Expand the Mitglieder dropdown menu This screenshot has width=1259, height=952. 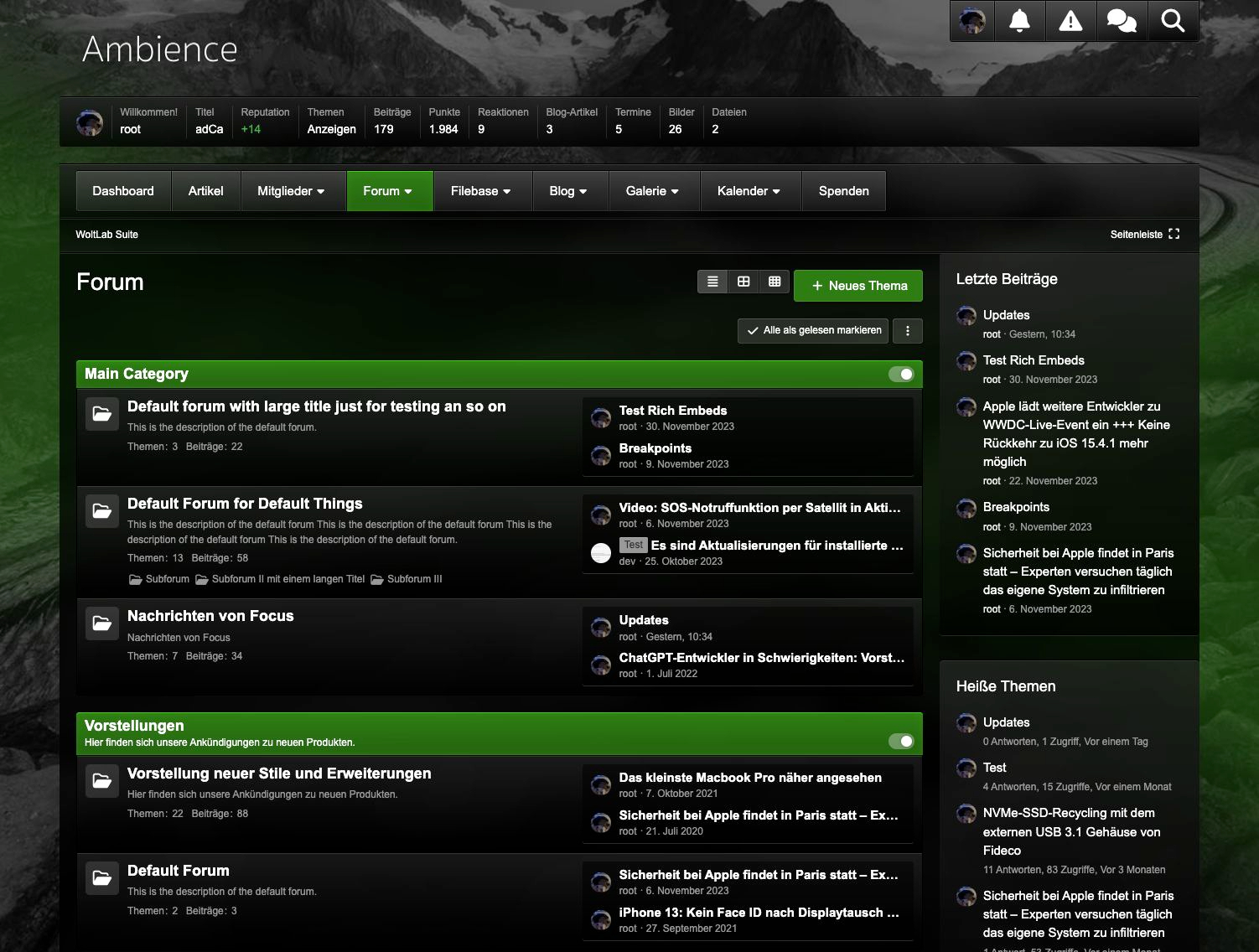pos(291,191)
